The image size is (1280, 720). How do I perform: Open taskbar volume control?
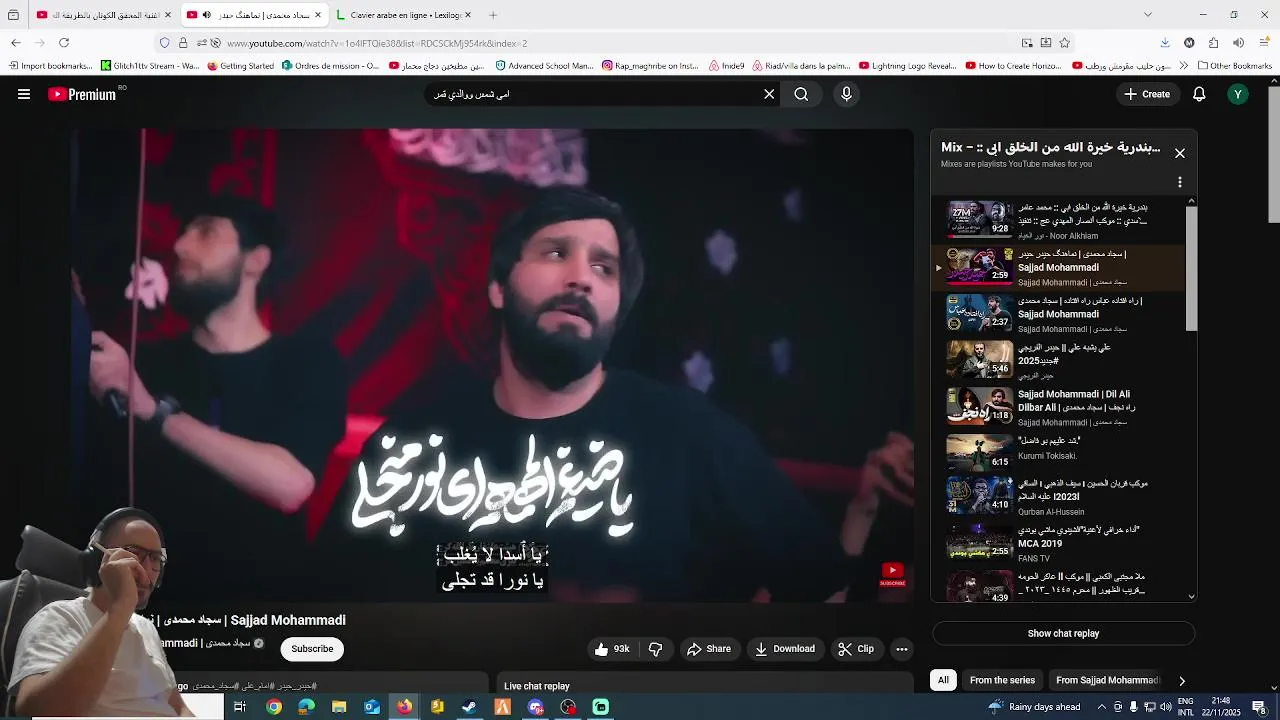pyautogui.click(x=1166, y=707)
